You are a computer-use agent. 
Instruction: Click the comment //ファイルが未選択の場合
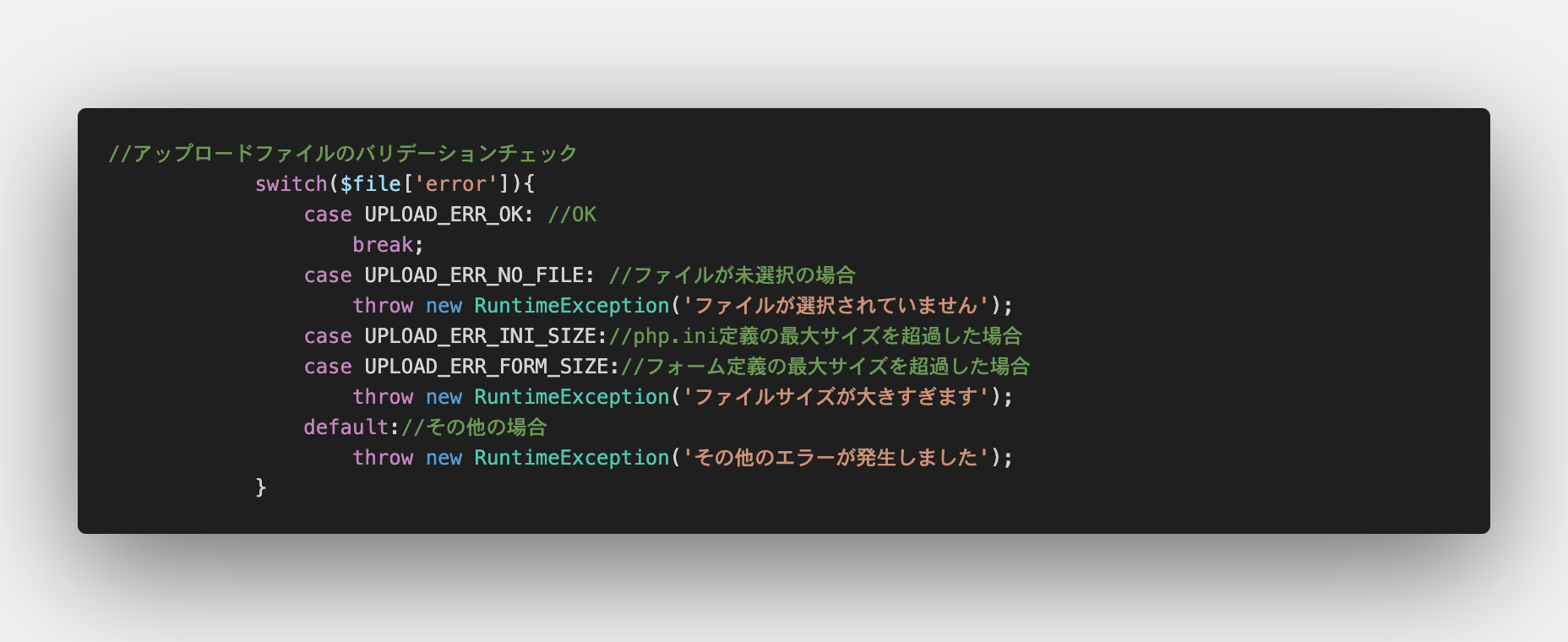(732, 275)
